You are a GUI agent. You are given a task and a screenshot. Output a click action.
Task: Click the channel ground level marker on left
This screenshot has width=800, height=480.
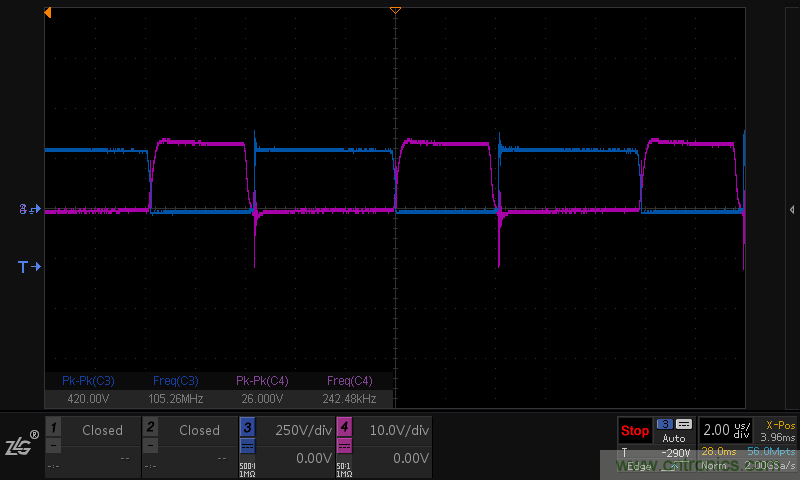point(29,210)
